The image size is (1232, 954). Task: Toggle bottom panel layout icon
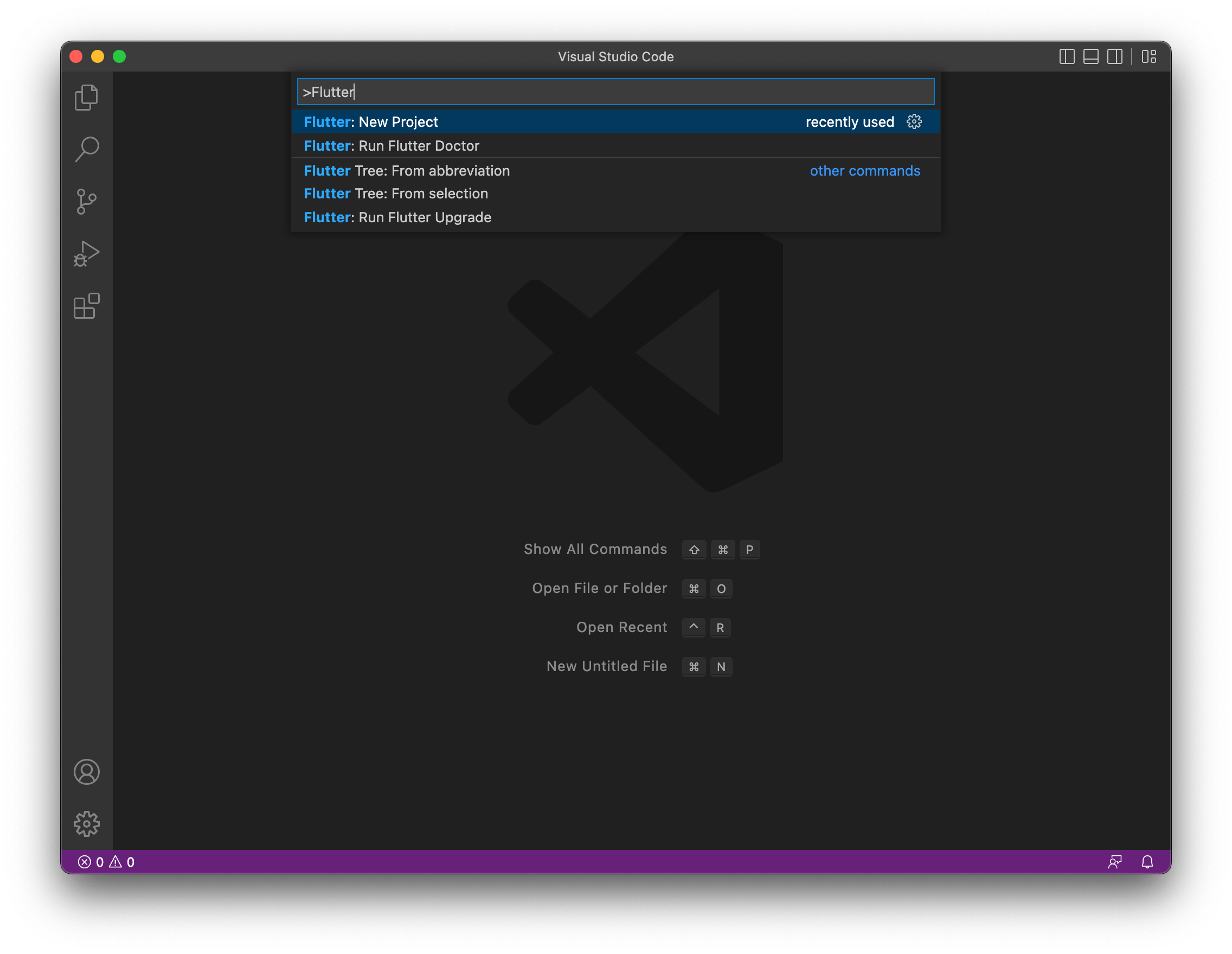(x=1090, y=56)
